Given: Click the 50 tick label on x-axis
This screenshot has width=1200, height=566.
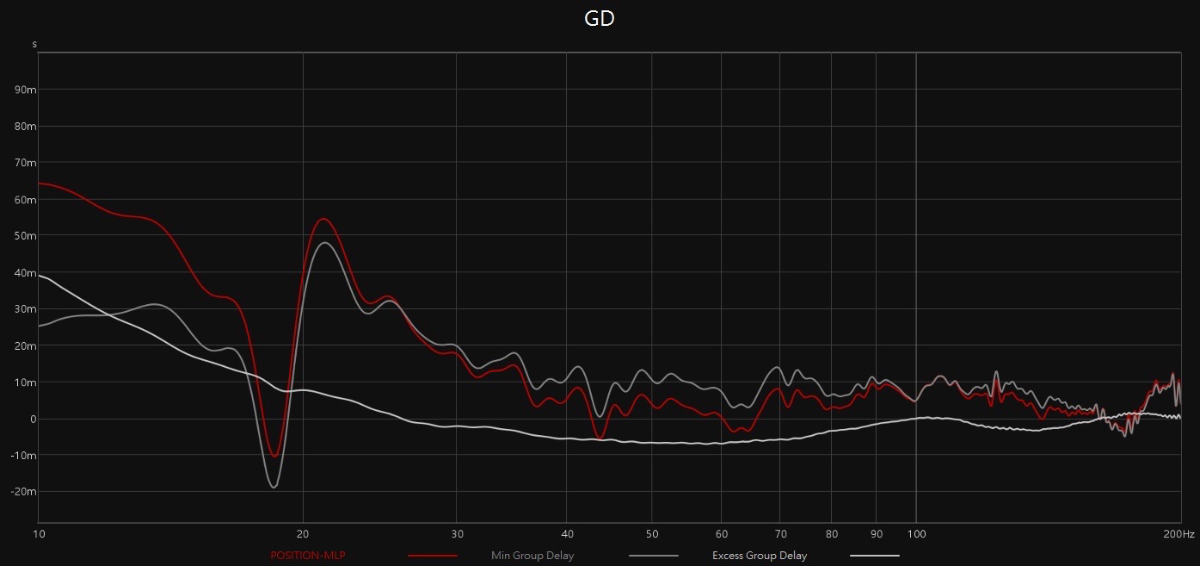Looking at the screenshot, I should (651, 535).
